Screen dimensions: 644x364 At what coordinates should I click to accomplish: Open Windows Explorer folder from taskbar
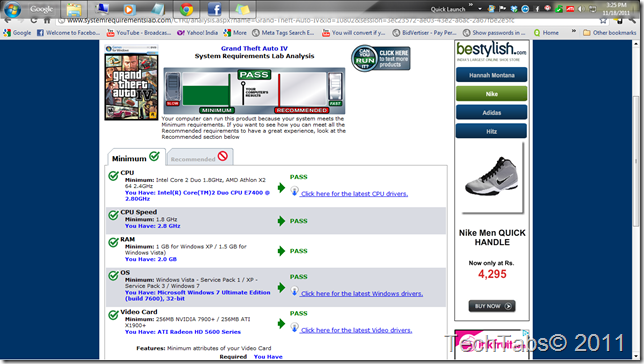pos(74,9)
